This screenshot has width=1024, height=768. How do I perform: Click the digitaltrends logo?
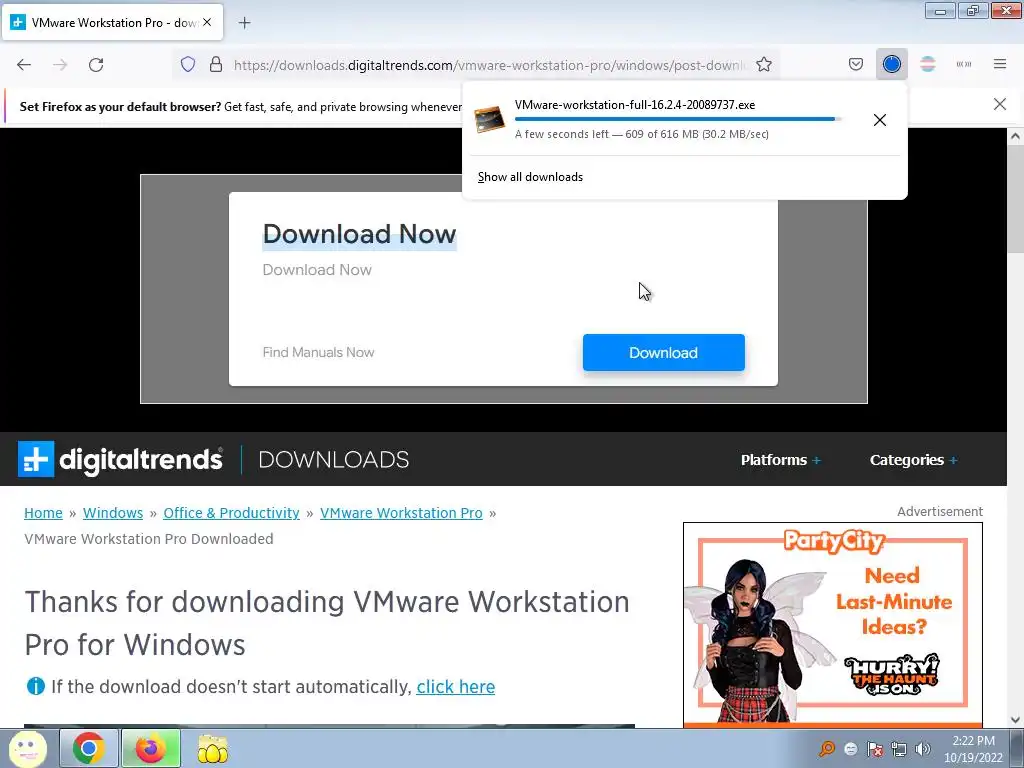(120, 459)
